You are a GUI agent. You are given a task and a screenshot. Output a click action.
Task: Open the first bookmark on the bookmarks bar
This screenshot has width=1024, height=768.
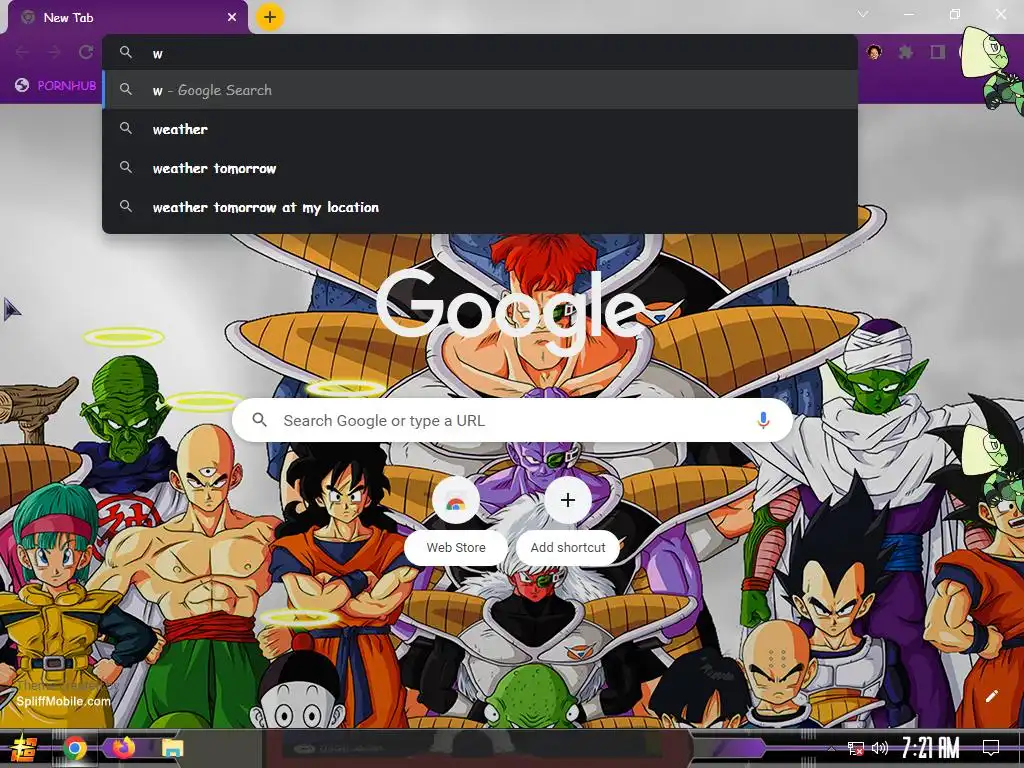[x=56, y=86]
